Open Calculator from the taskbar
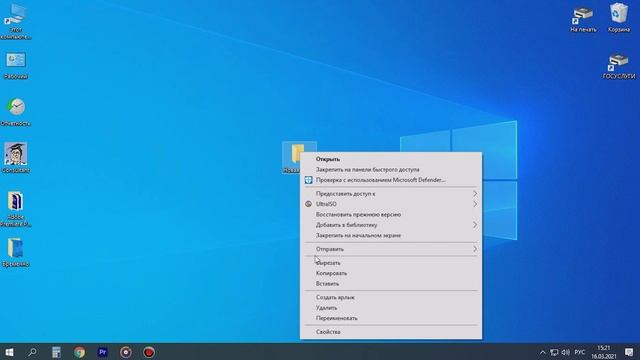Viewport: 640px width, 360px height. 56,352
